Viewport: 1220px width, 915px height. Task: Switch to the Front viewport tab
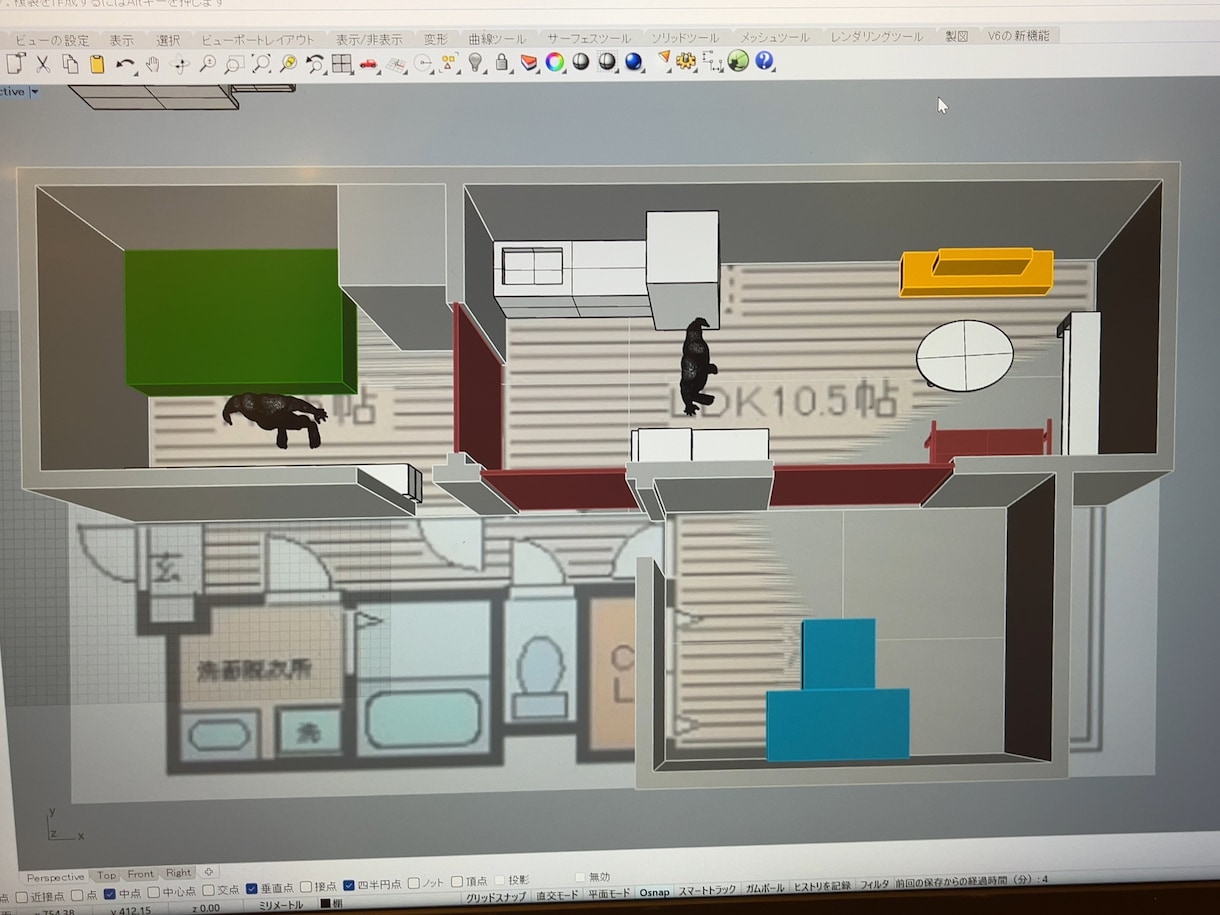tap(141, 874)
